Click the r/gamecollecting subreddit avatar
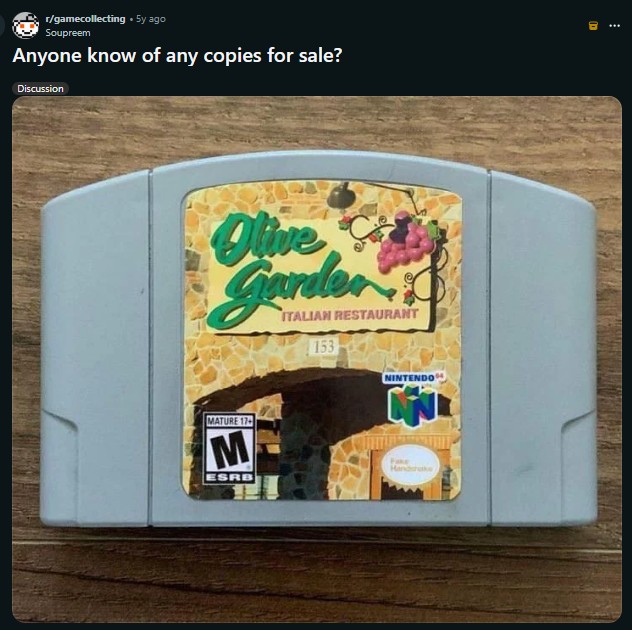The image size is (632, 630). (25, 25)
